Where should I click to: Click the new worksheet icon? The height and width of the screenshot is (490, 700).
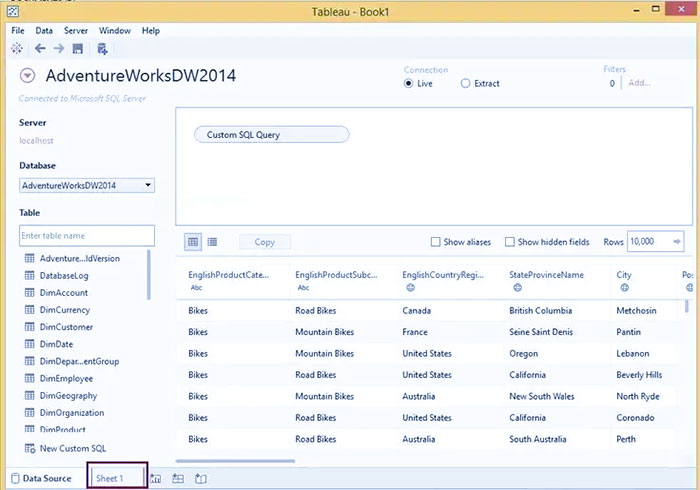pos(155,478)
